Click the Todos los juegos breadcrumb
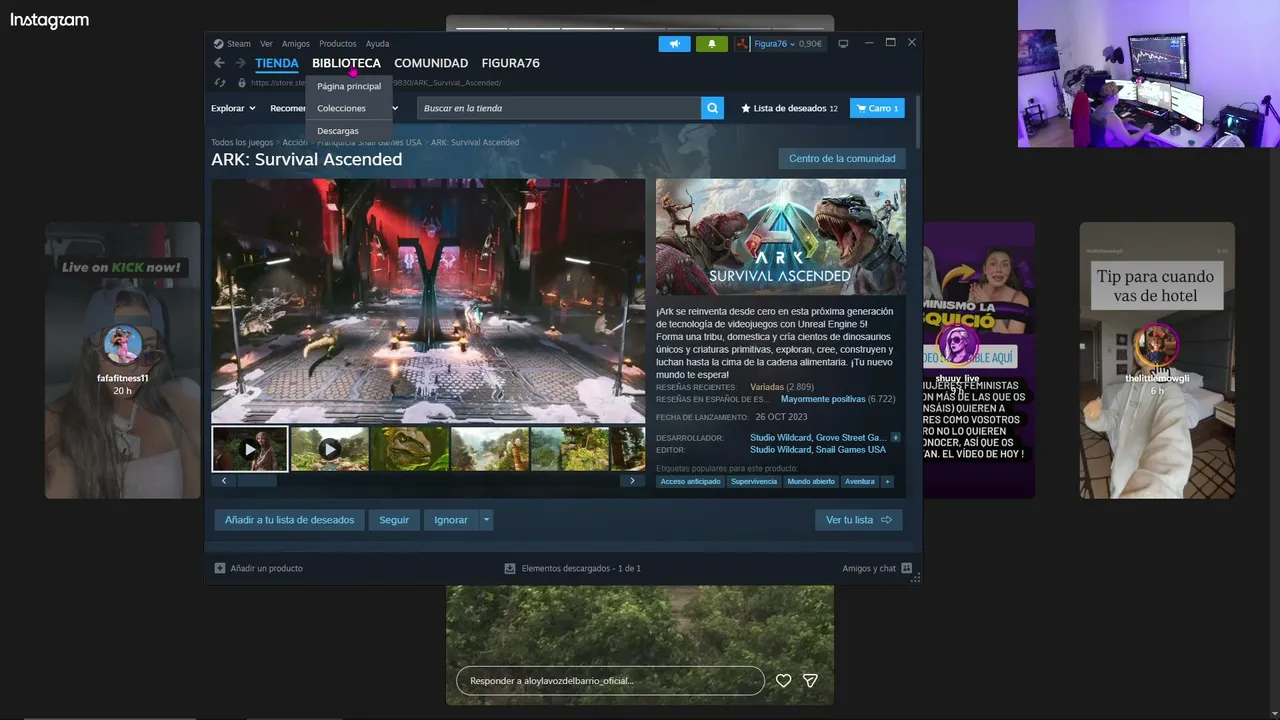Image resolution: width=1280 pixels, height=720 pixels. [x=242, y=143]
